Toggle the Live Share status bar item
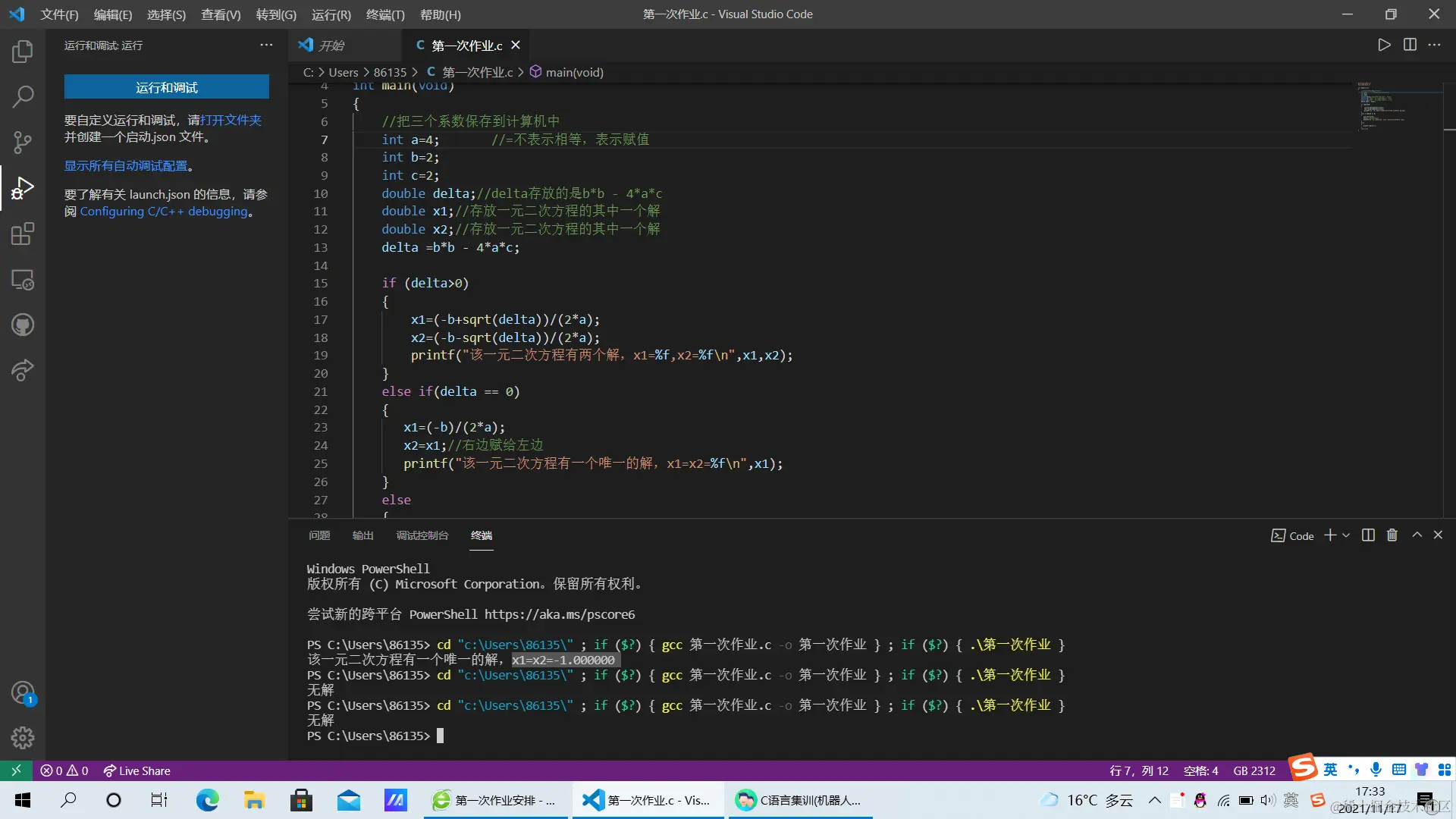The width and height of the screenshot is (1456, 819). point(137,770)
